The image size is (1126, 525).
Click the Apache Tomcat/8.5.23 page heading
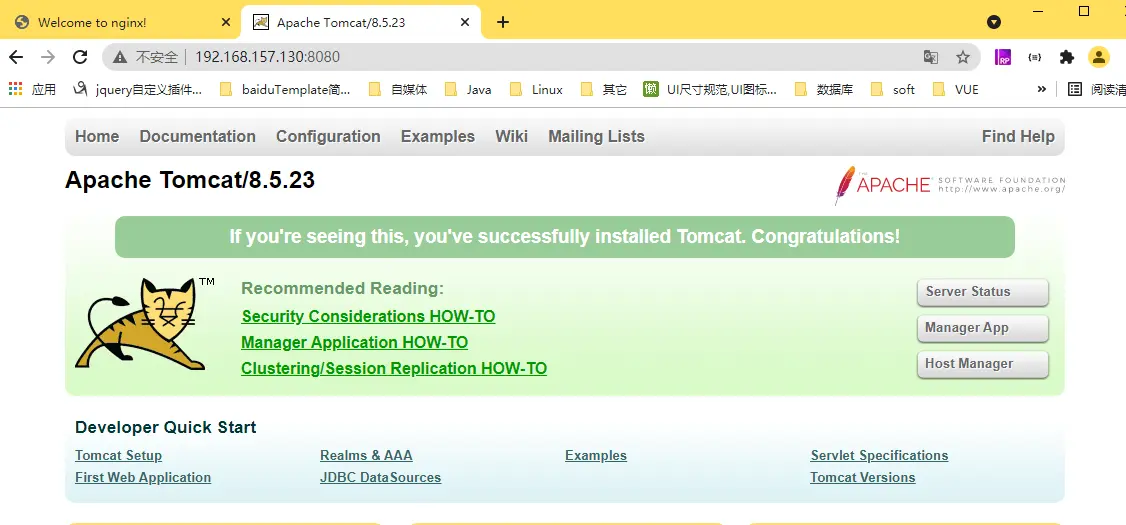(x=190, y=180)
